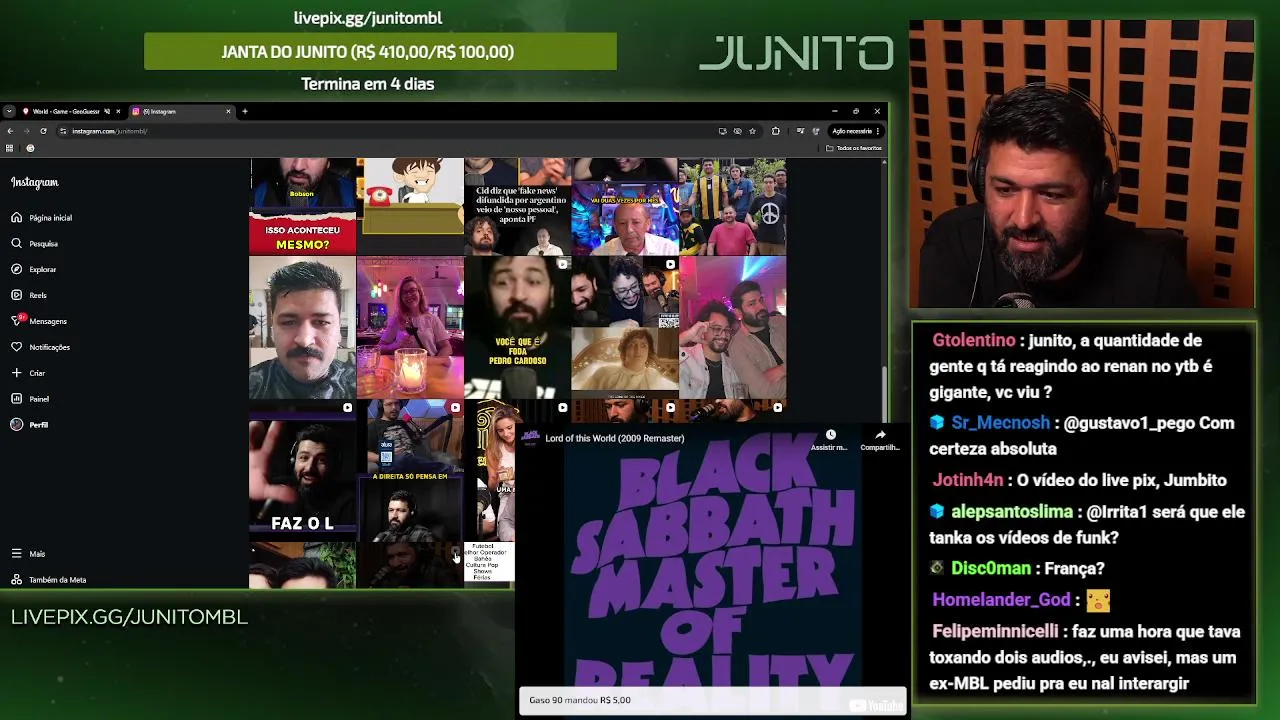Reload the Instagram page

click(x=43, y=131)
